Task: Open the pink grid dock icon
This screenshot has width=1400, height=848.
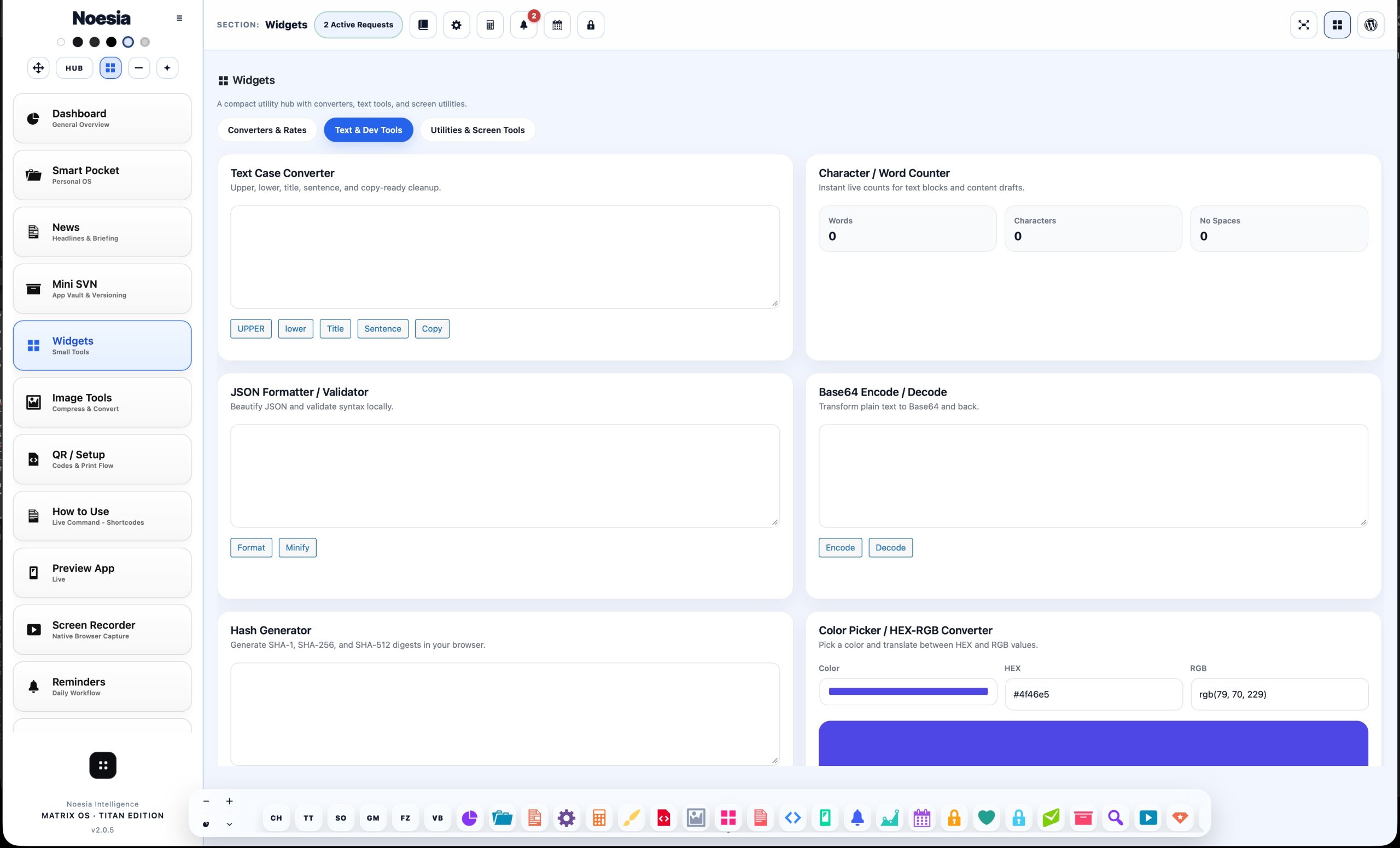Action: coord(728,818)
